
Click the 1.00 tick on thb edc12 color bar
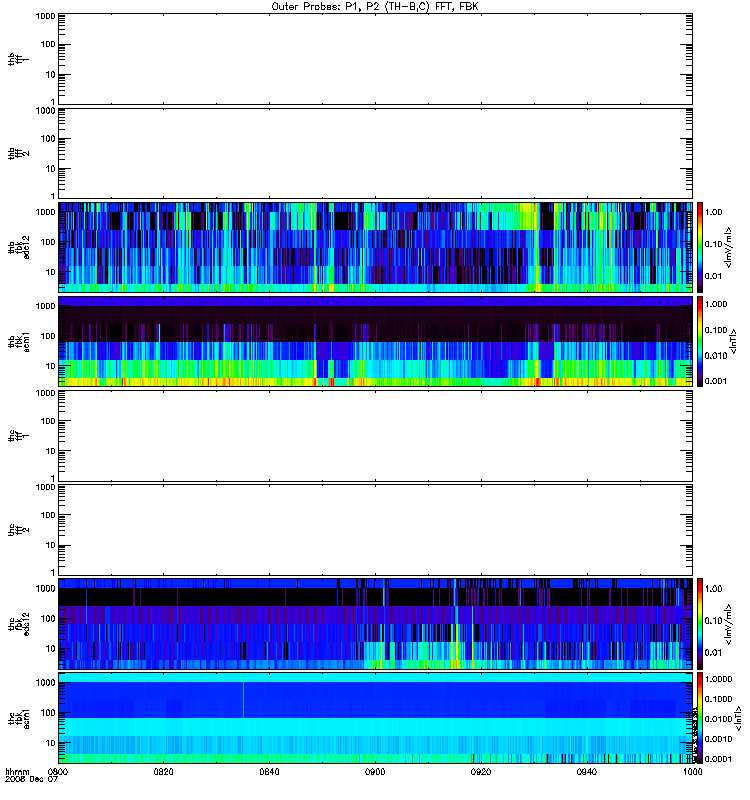coord(713,212)
